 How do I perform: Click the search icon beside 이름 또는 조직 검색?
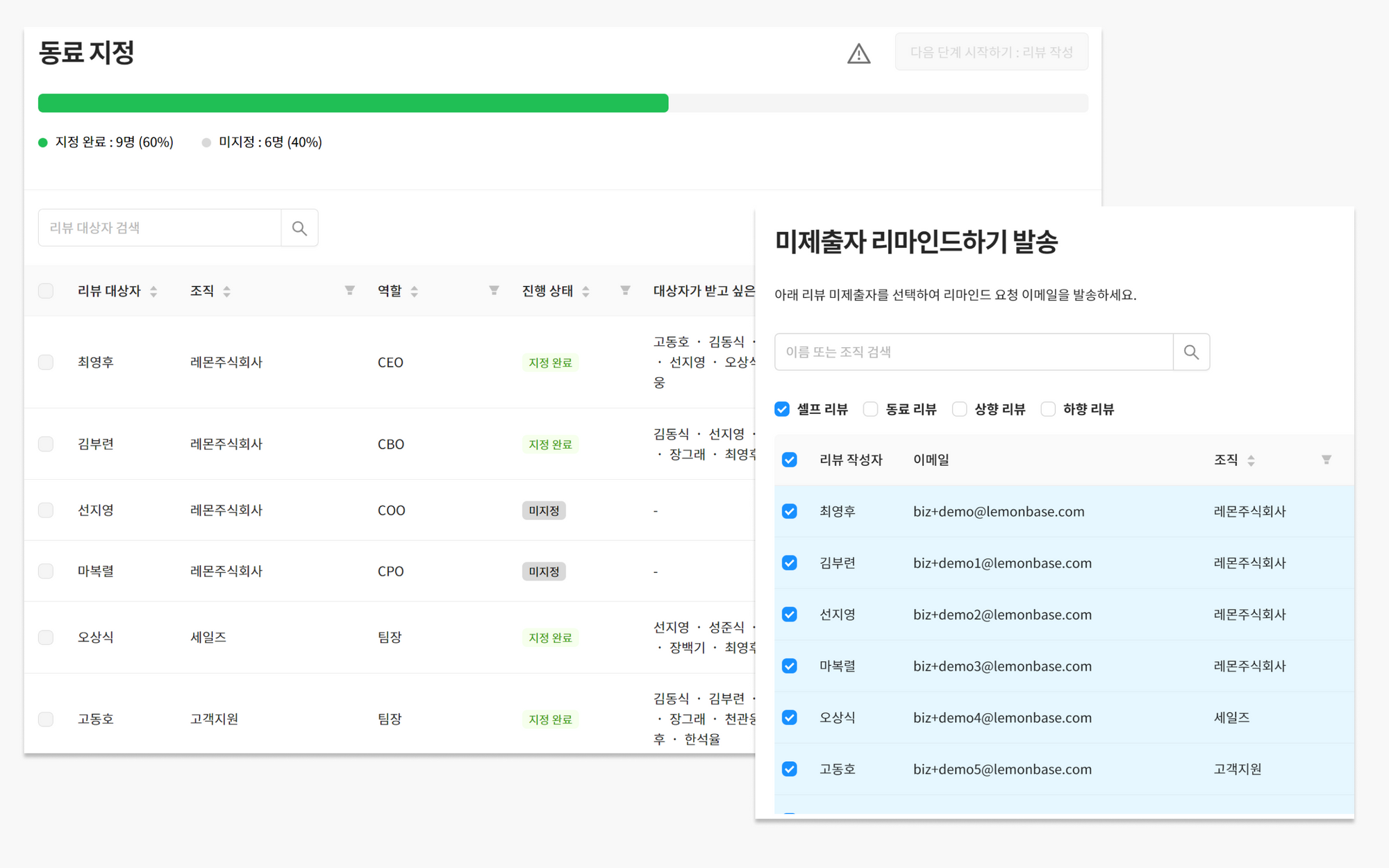[1191, 352]
